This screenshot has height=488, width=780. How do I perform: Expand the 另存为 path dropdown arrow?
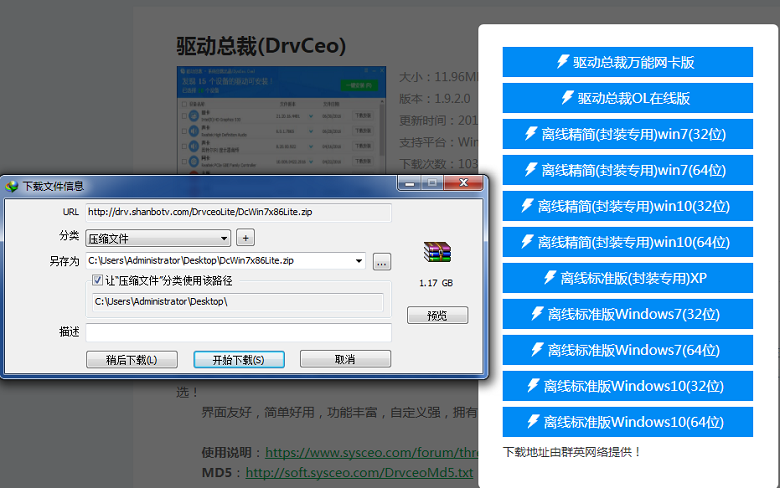tap(359, 261)
